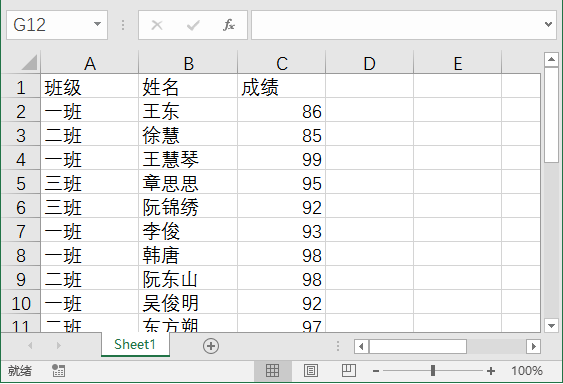Switch to Page Break Preview icon

point(348,370)
